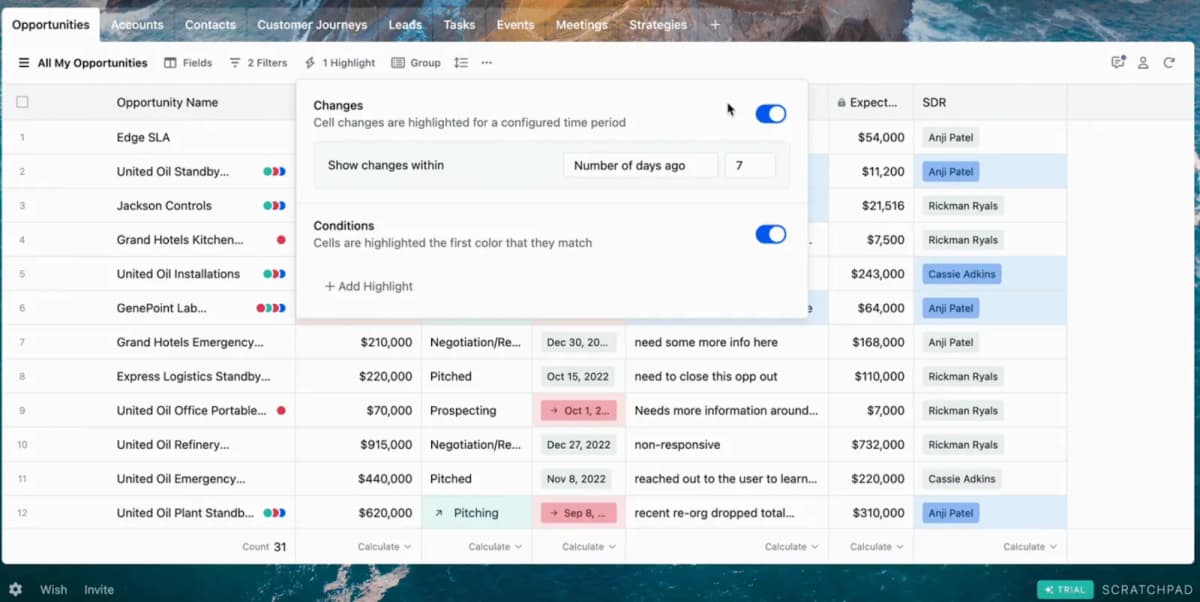Open the Calculate dropdown under the Expected column
Screen dimensions: 1200x602
(x=877, y=547)
